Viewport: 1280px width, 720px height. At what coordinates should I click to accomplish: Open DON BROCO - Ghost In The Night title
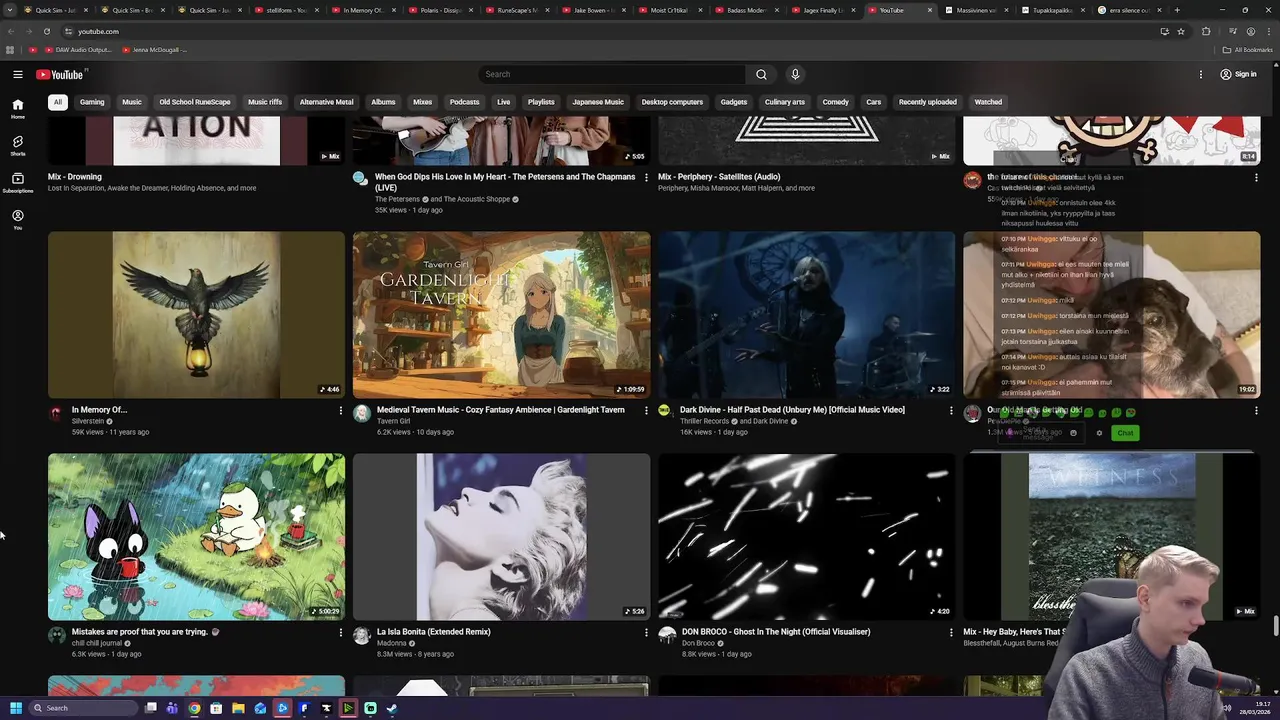pyautogui.click(x=776, y=632)
